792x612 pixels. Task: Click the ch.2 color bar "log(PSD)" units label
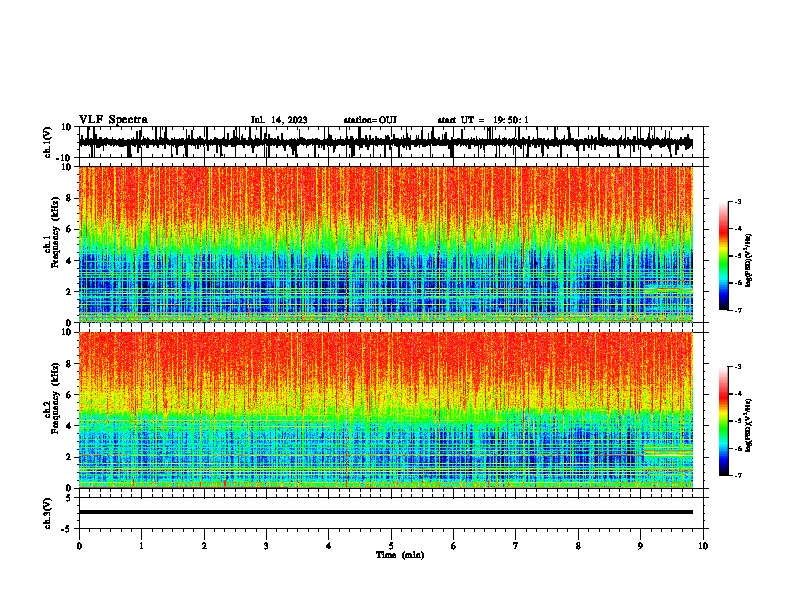coord(749,425)
